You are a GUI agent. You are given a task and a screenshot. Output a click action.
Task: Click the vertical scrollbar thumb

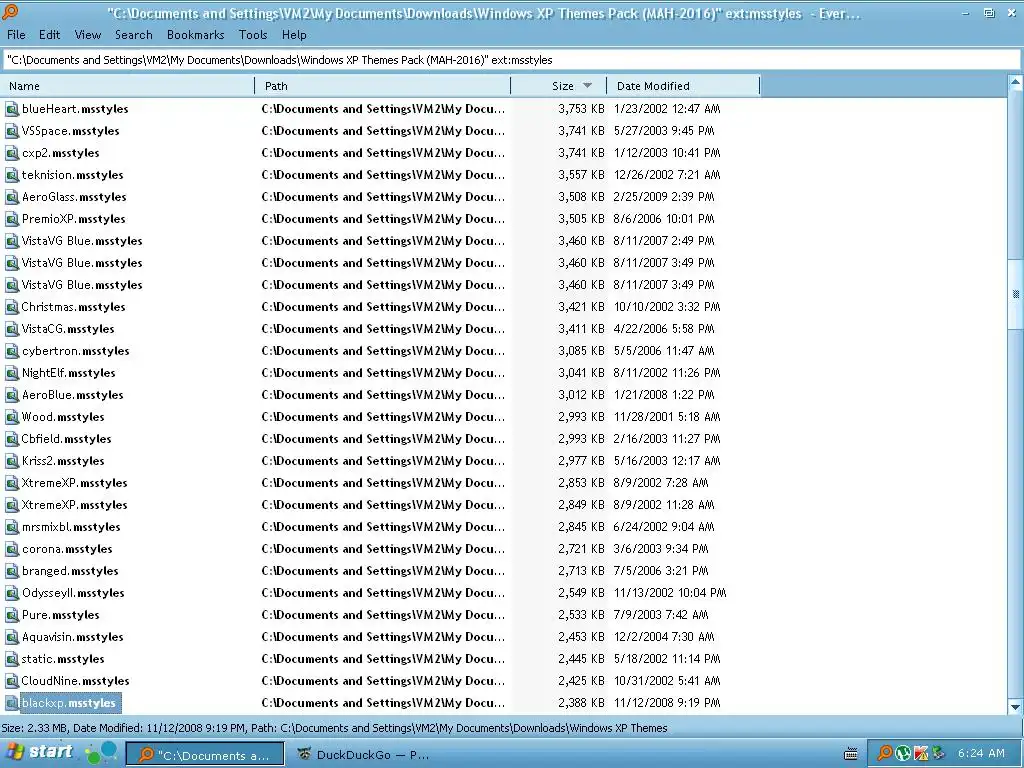click(x=1016, y=294)
